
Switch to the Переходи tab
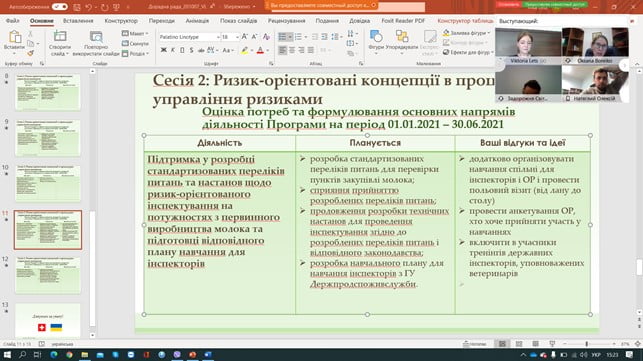coord(162,21)
